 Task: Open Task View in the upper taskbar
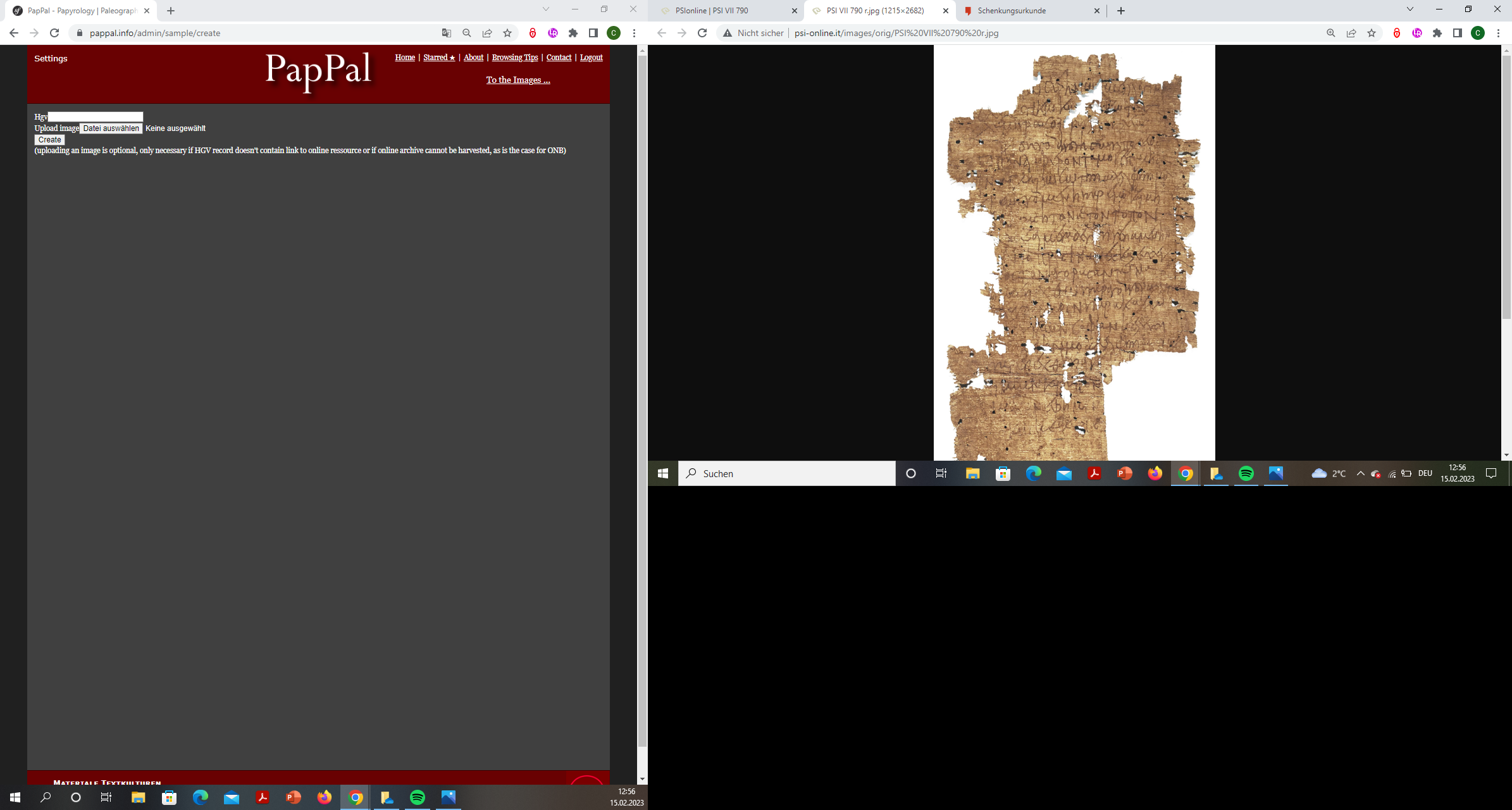tap(941, 473)
